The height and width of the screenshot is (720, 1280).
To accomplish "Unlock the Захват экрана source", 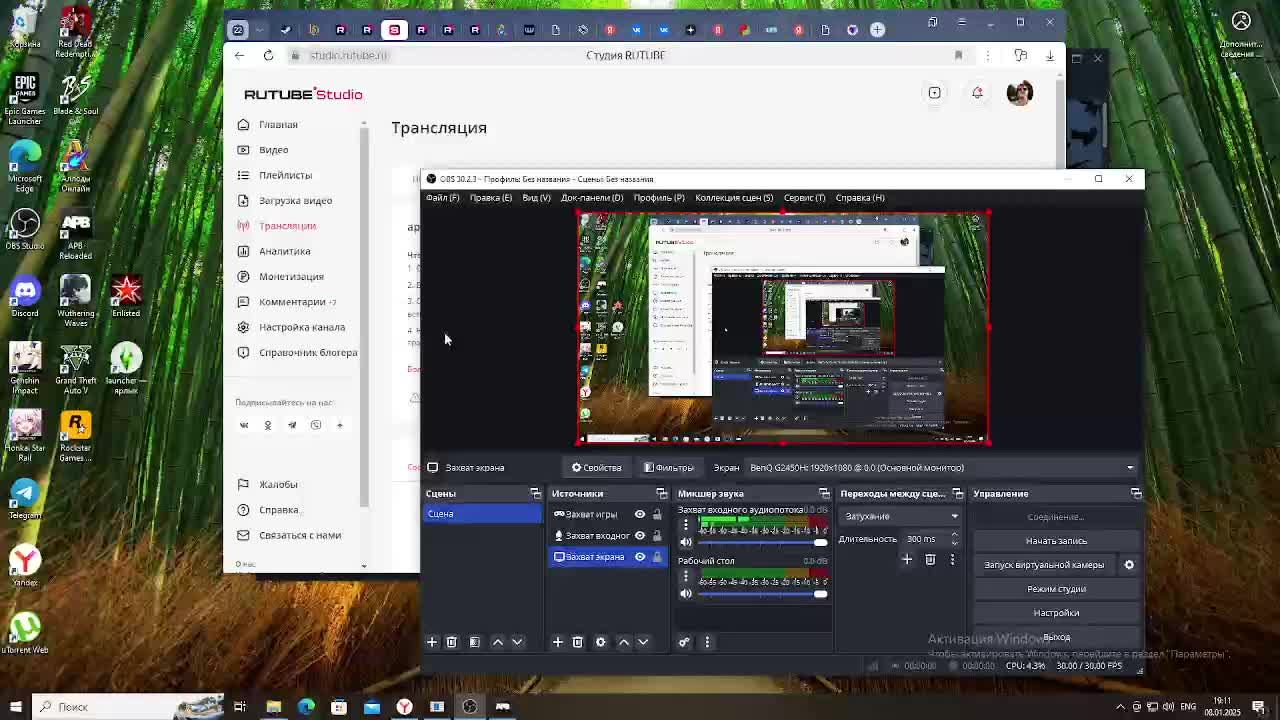I will tap(657, 557).
